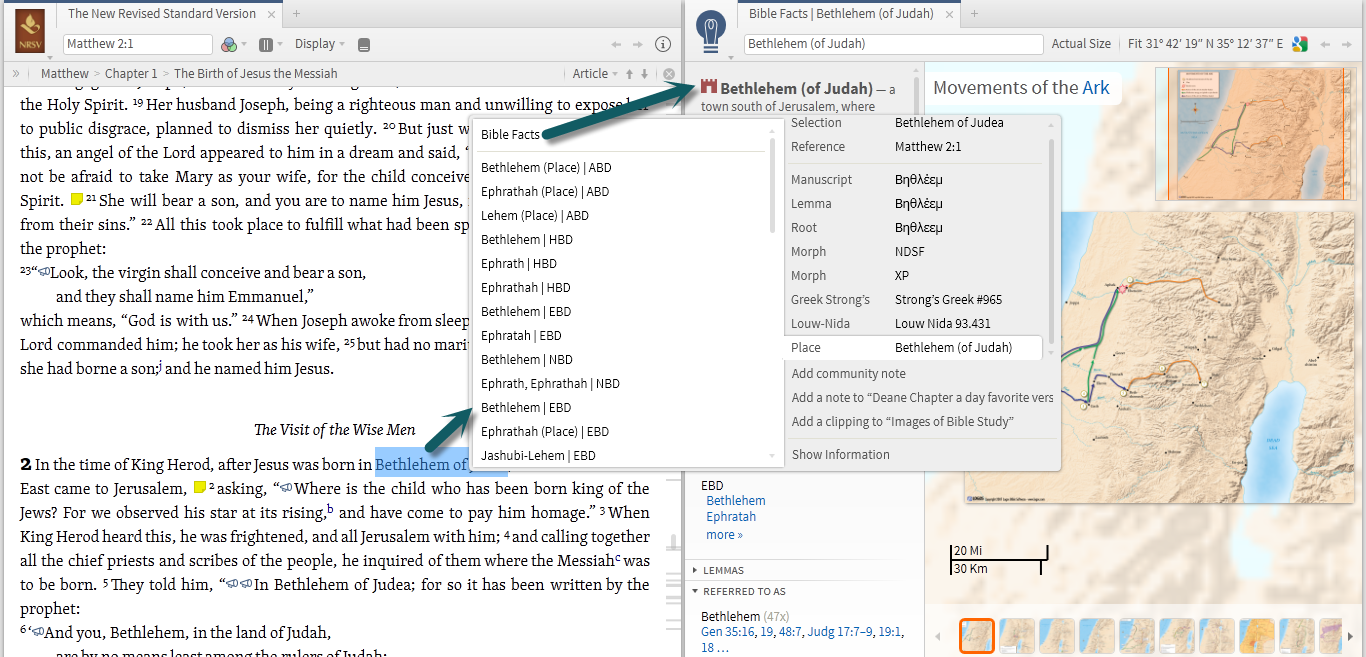Click Show Information in context menu
Screen dimensions: 1366x657
point(841,455)
